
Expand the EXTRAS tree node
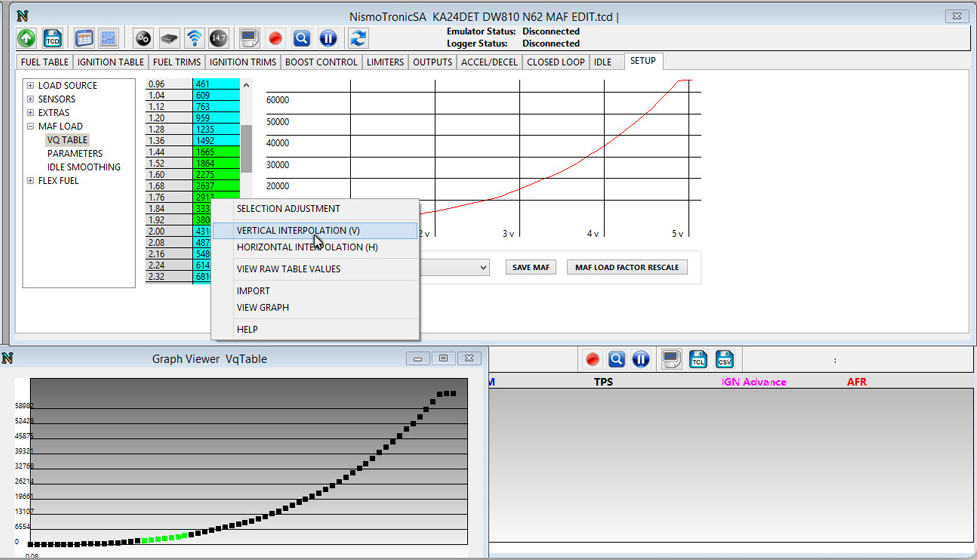[30, 113]
